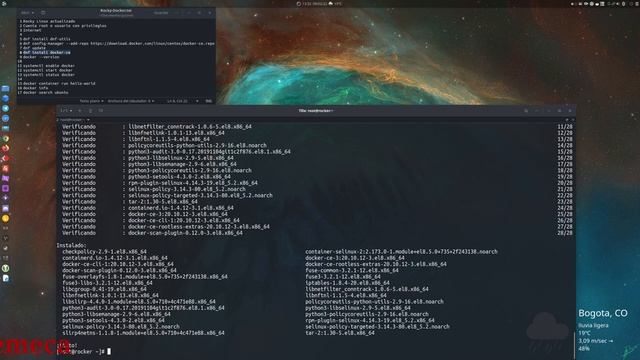This screenshot has height=360, width=640.
Task: Click 'containerd.io-1.4.12-3.1.el8.x86_64' in the Verificando list
Action: pyautogui.click(x=181, y=208)
